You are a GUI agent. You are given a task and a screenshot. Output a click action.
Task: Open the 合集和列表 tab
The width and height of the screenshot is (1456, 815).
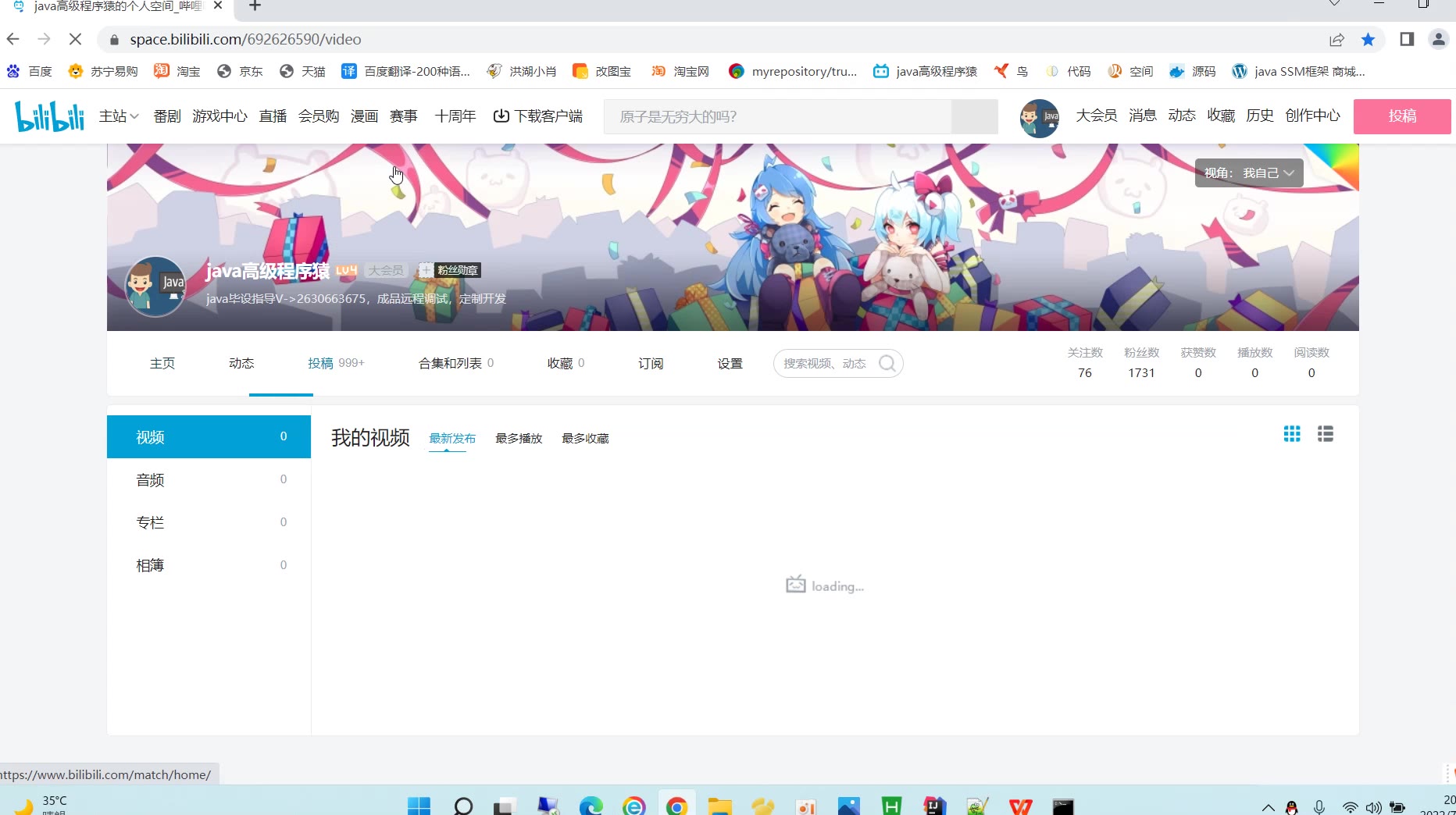coord(456,364)
